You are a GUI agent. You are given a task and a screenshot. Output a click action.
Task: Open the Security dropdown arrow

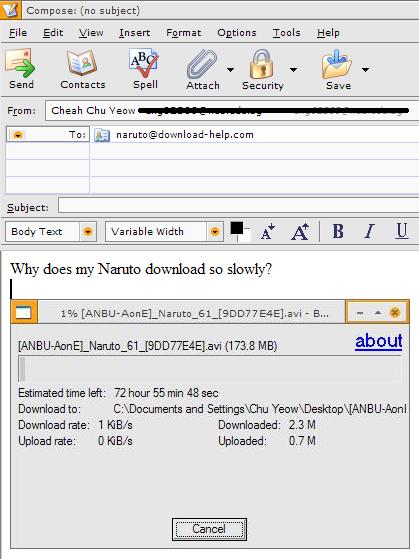click(x=293, y=70)
